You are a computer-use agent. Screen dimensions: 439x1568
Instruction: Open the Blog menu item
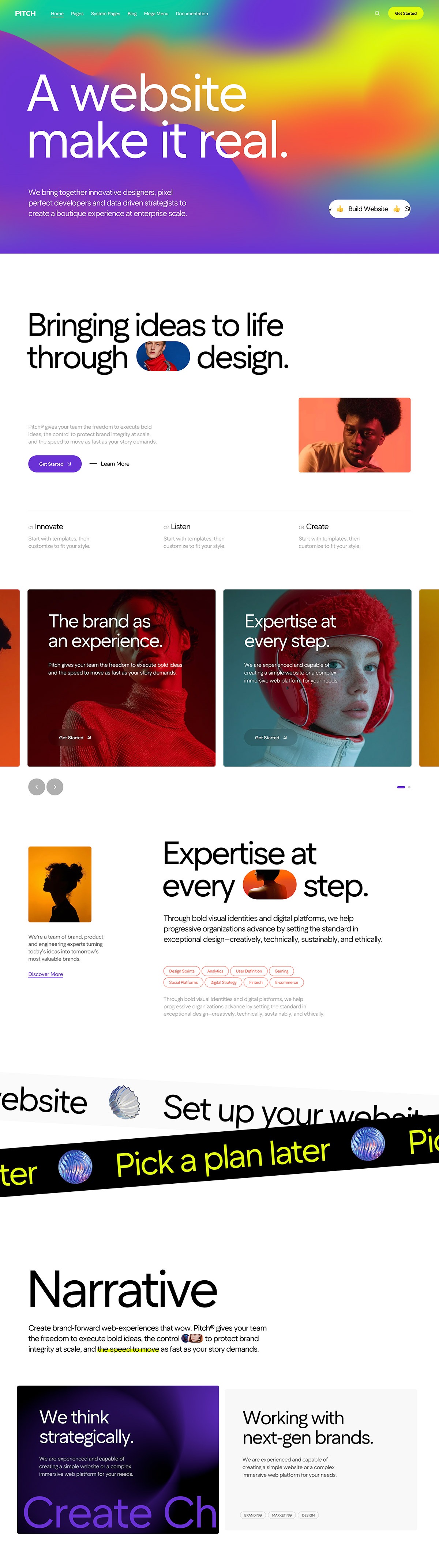coord(132,14)
